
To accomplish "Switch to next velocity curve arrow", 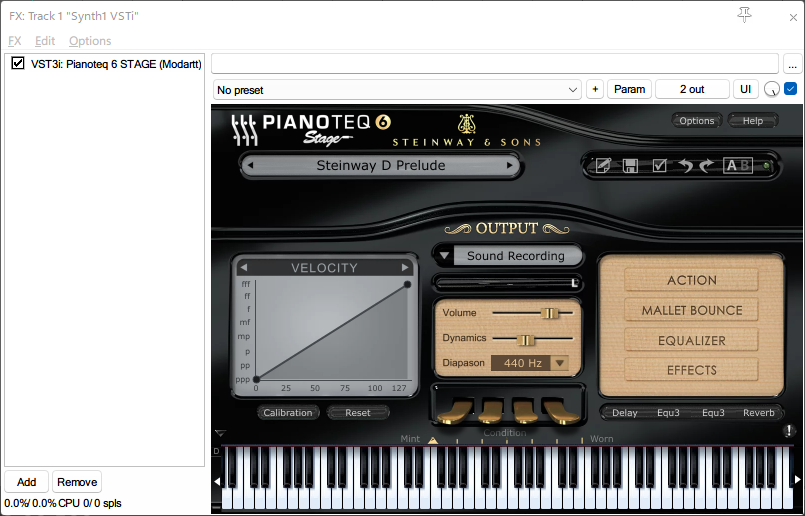I will click(405, 267).
